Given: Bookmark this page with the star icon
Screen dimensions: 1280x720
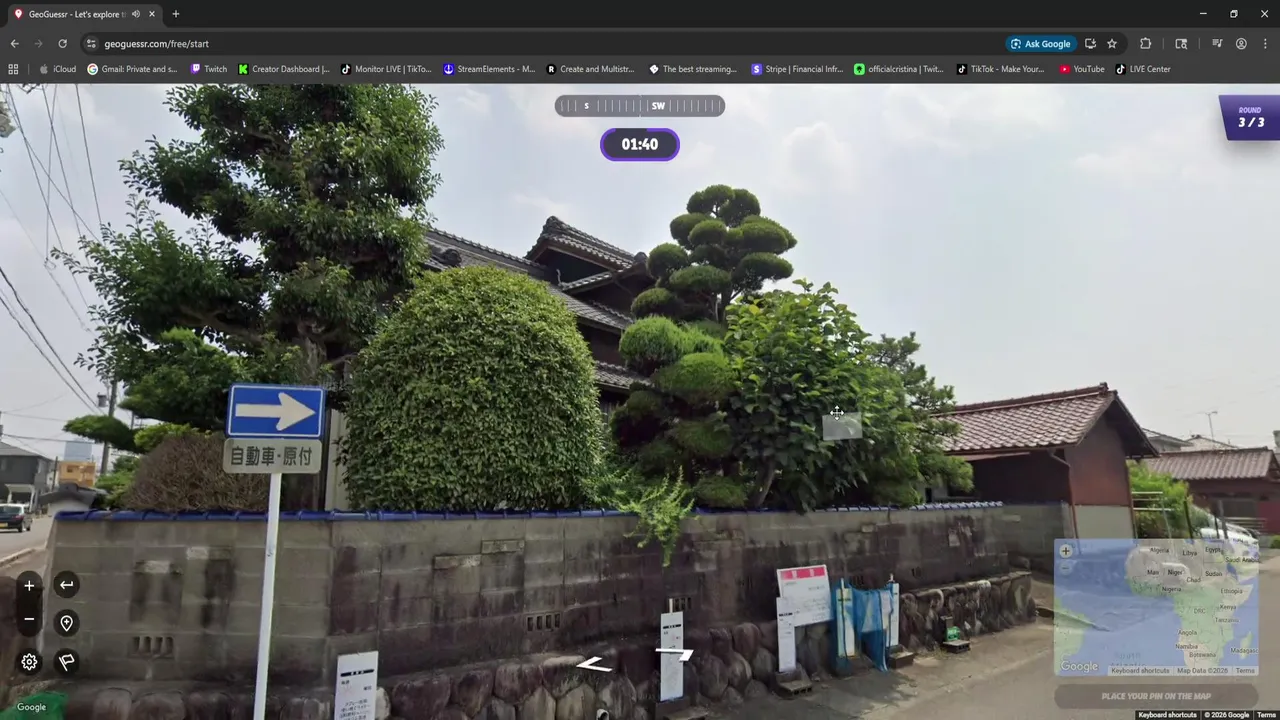Looking at the screenshot, I should [1112, 44].
